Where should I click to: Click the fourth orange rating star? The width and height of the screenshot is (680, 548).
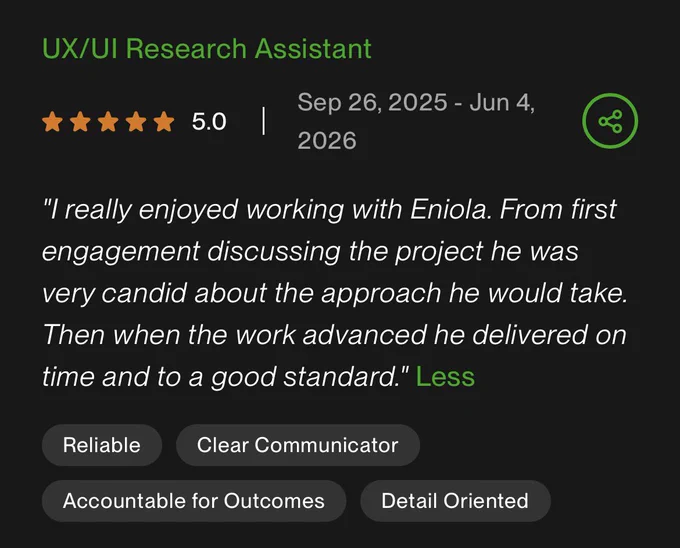[136, 121]
